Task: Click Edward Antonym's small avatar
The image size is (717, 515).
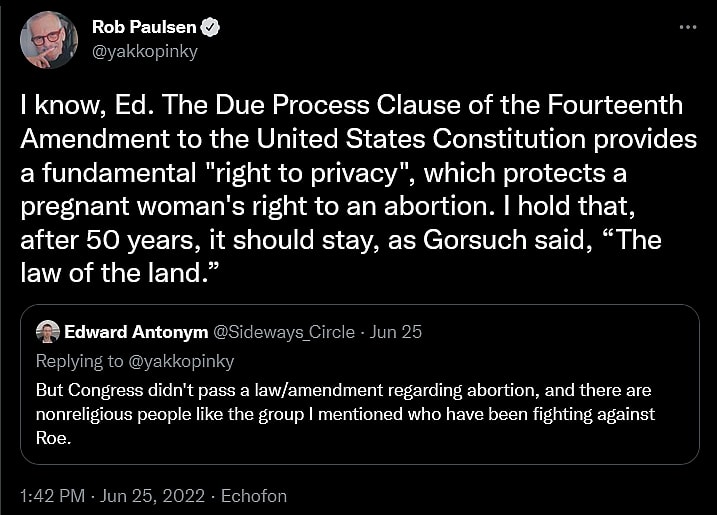Action: 47,332
